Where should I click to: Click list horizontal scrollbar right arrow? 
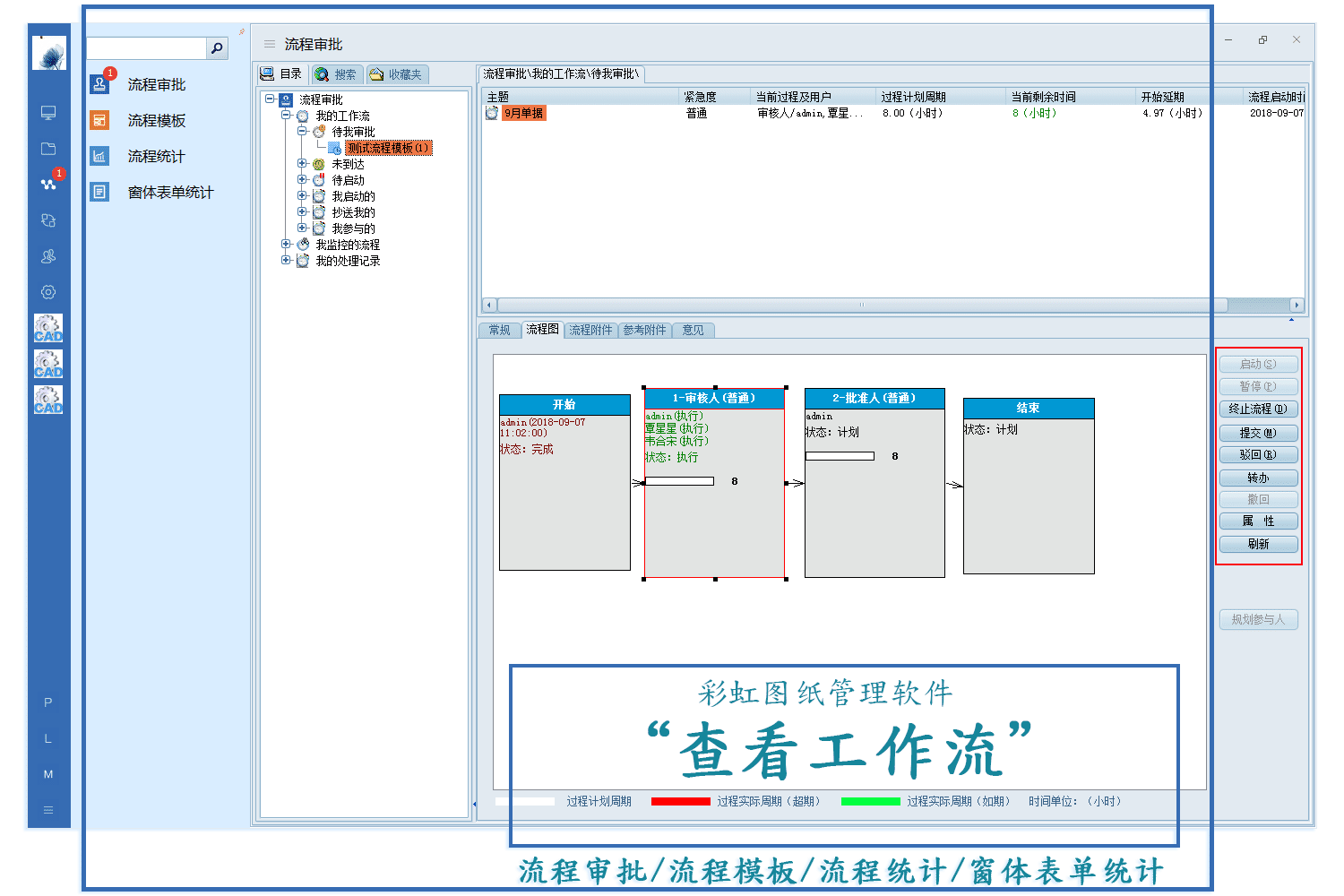1297,305
